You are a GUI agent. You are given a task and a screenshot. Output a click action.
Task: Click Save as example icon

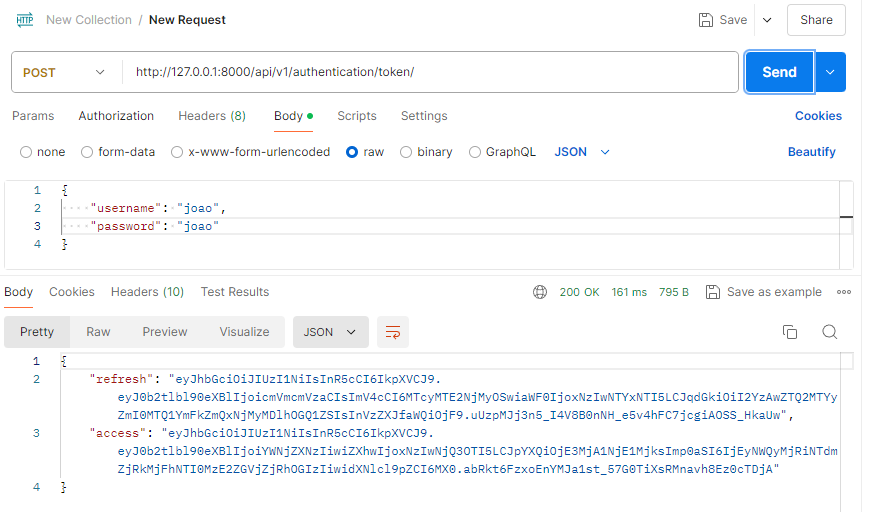713,292
